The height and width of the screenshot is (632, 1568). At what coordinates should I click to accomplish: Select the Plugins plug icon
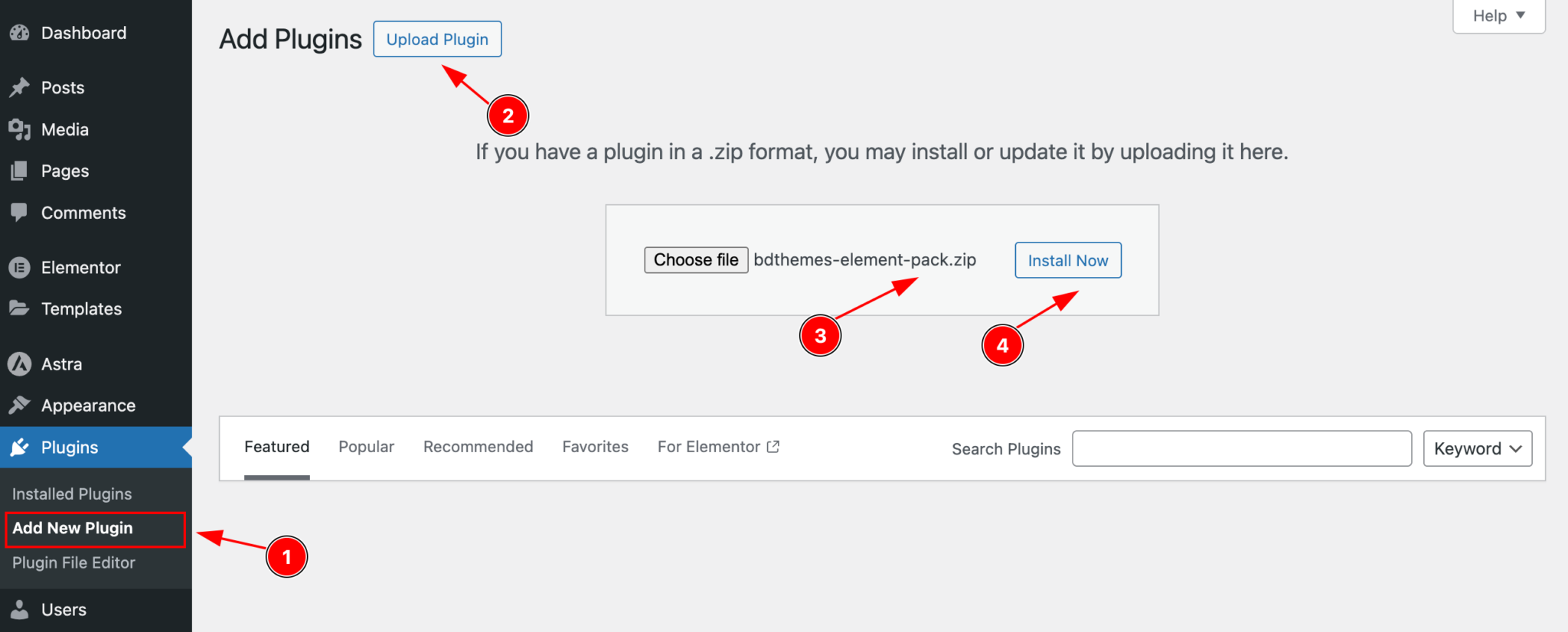(x=21, y=447)
